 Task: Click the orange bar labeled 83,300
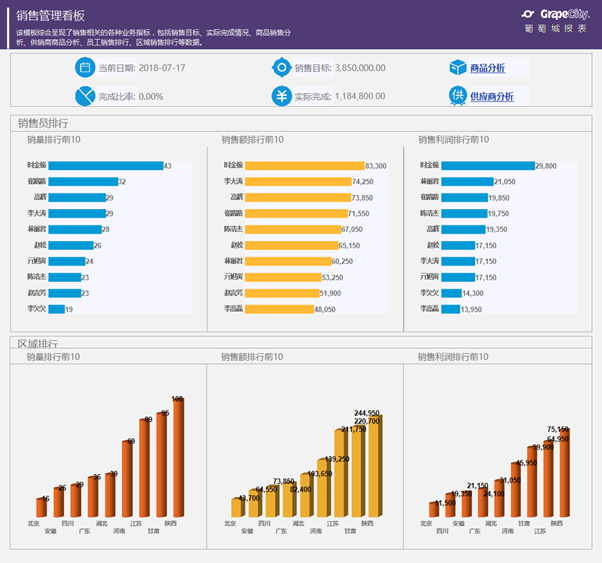click(x=305, y=166)
